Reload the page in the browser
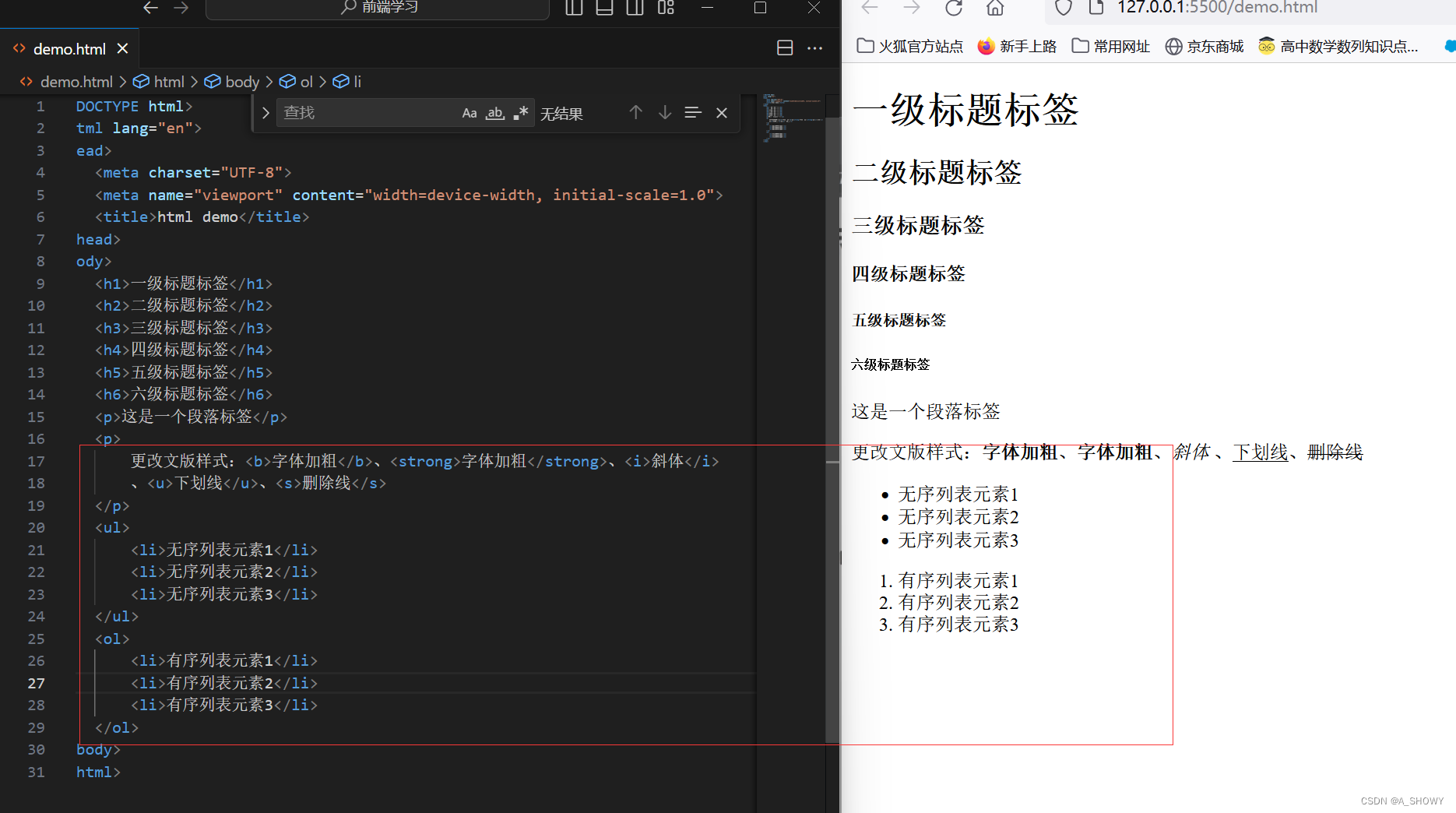 tap(953, 9)
